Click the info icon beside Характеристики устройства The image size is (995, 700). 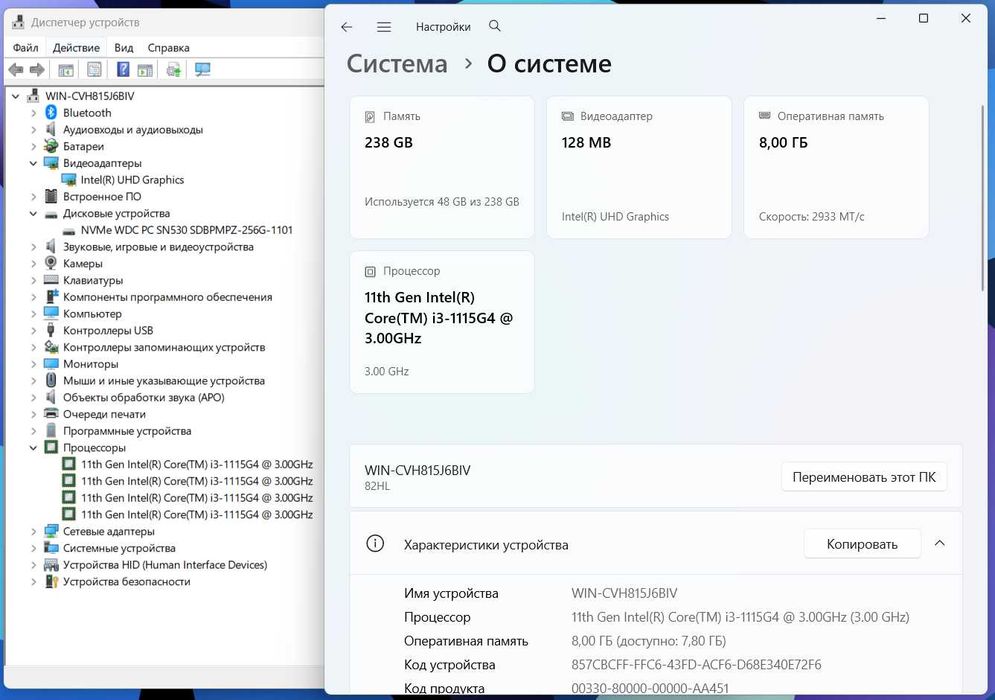coord(375,544)
